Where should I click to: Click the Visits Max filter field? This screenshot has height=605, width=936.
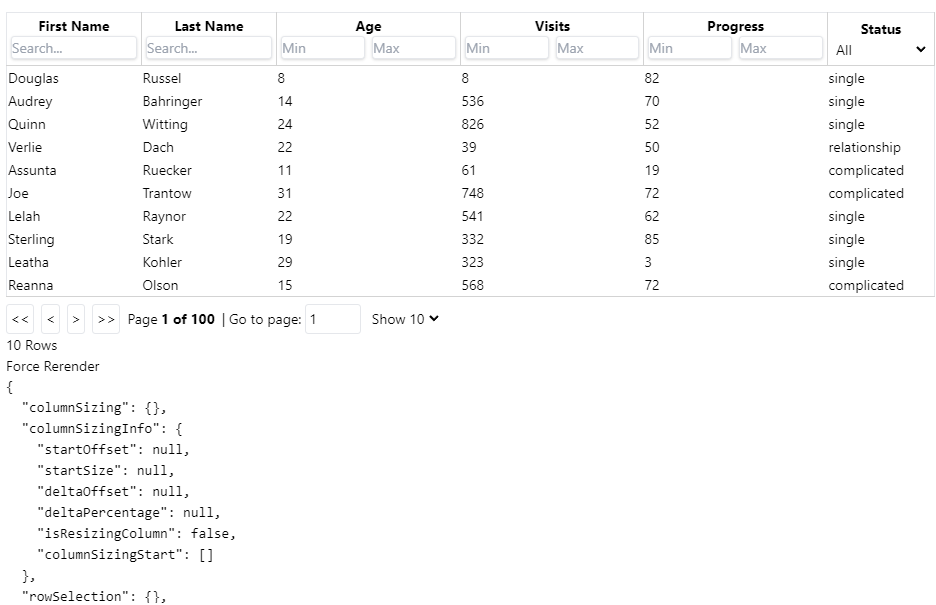pyautogui.click(x=596, y=48)
